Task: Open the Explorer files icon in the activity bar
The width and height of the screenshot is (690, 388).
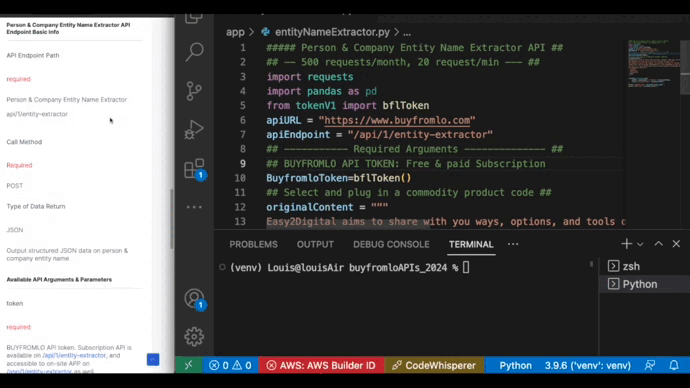Action: 194,18
